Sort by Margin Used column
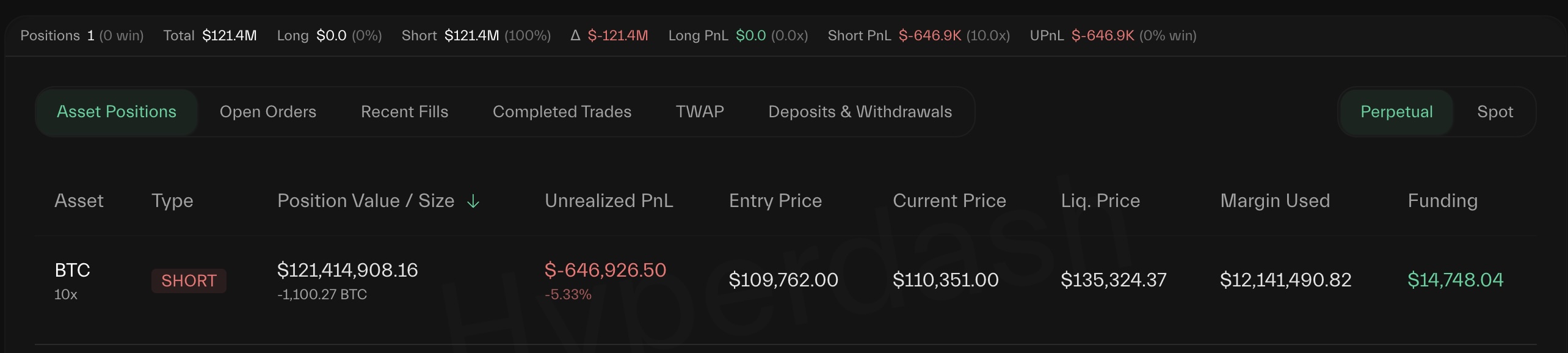 (x=1275, y=201)
